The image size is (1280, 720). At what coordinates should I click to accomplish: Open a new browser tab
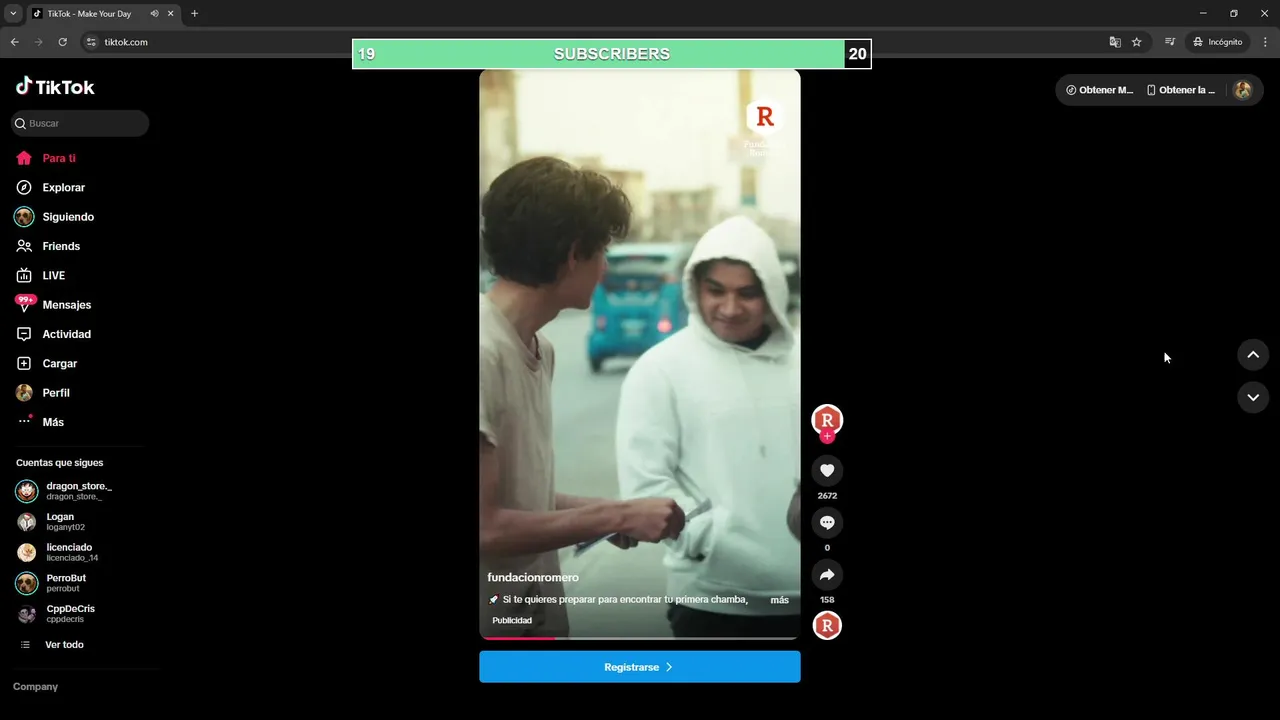[194, 14]
